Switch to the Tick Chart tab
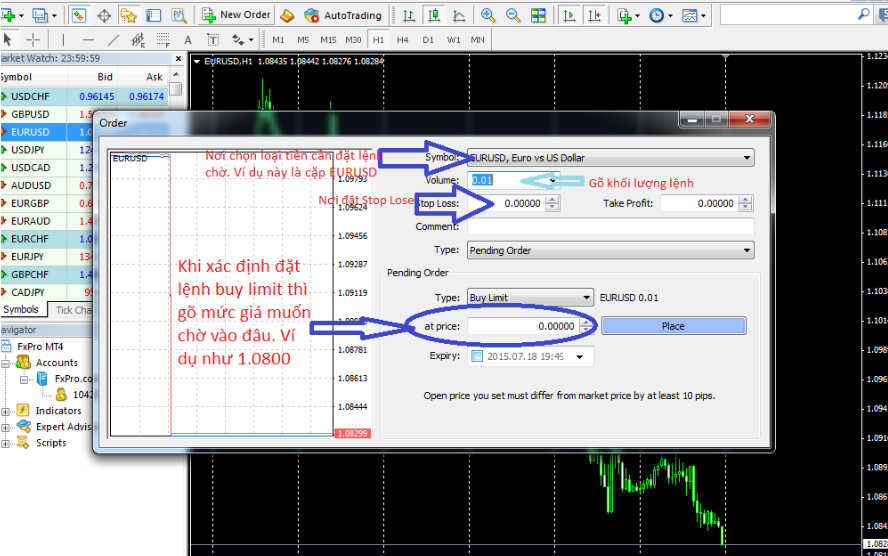Image resolution: width=888 pixels, height=556 pixels. click(72, 310)
